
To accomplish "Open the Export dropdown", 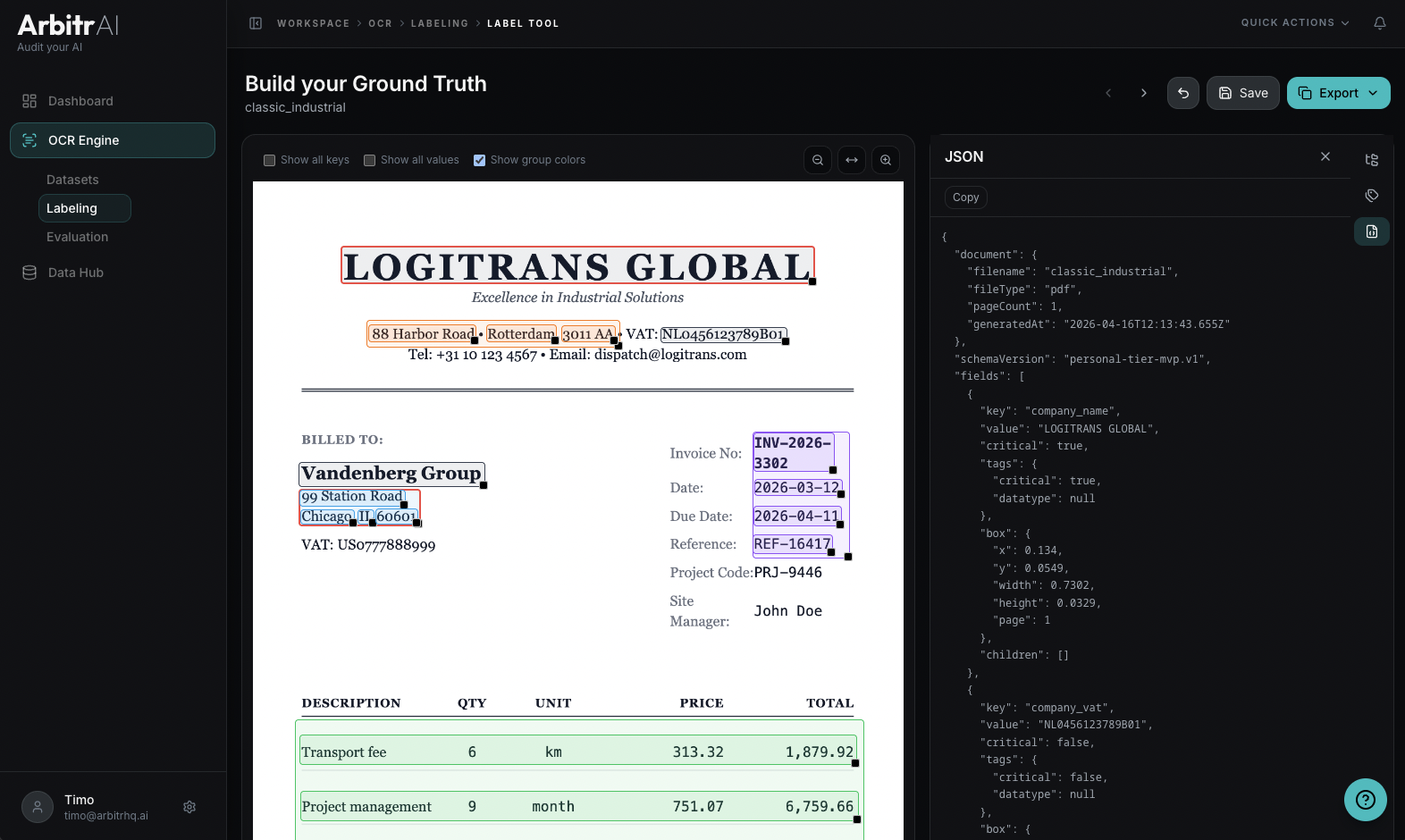I will pyautogui.click(x=1338, y=93).
